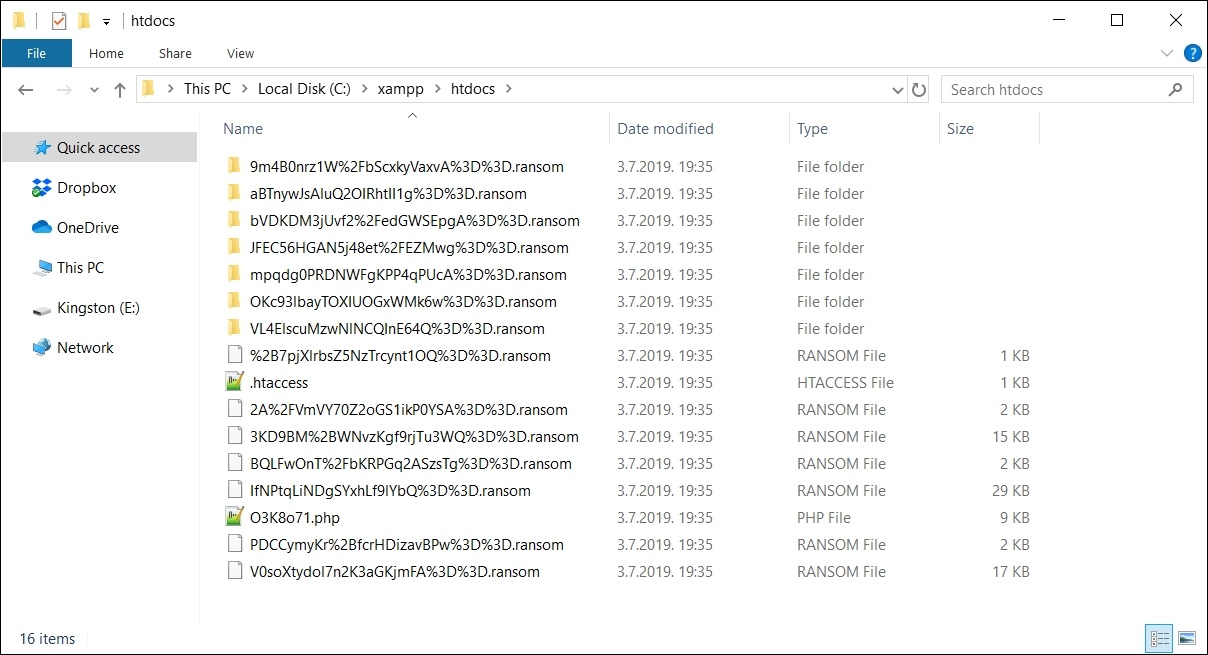Open the Dropbox icon in sidebar
1208x655 pixels.
41,188
